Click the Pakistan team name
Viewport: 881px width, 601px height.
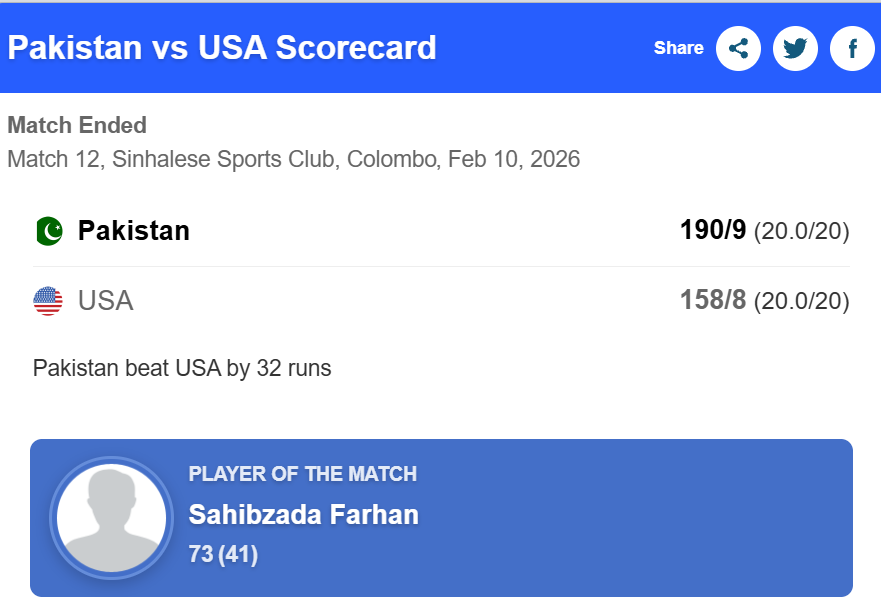134,231
